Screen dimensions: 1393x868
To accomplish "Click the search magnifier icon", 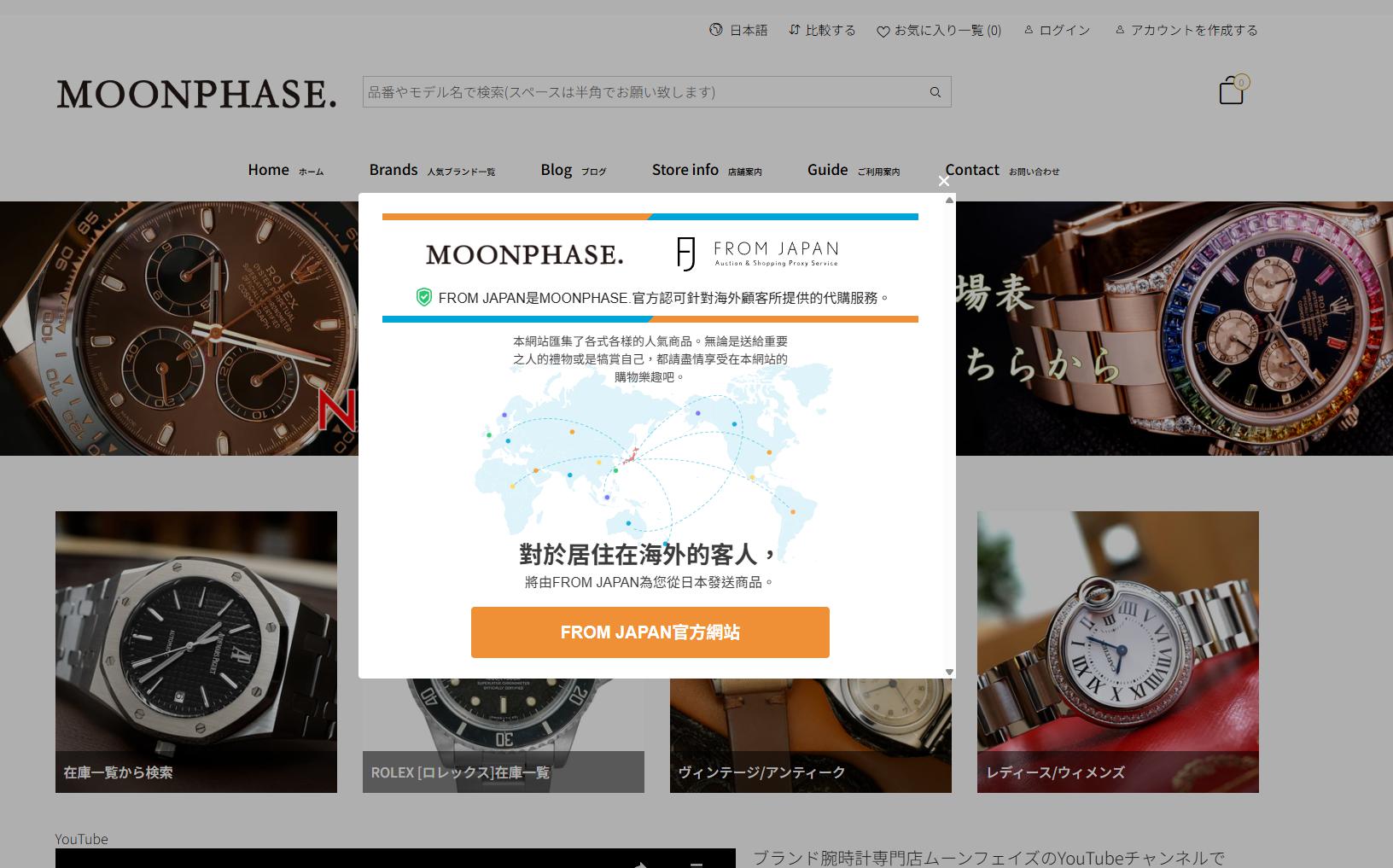I will tap(935, 92).
